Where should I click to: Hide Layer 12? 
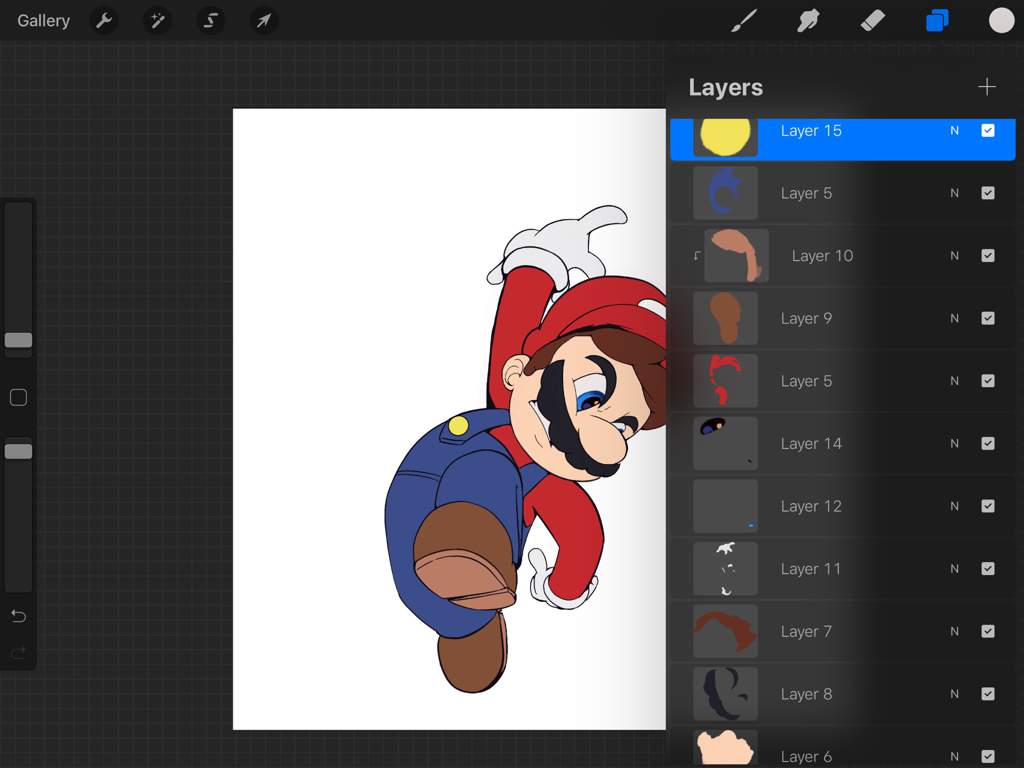[x=988, y=507]
